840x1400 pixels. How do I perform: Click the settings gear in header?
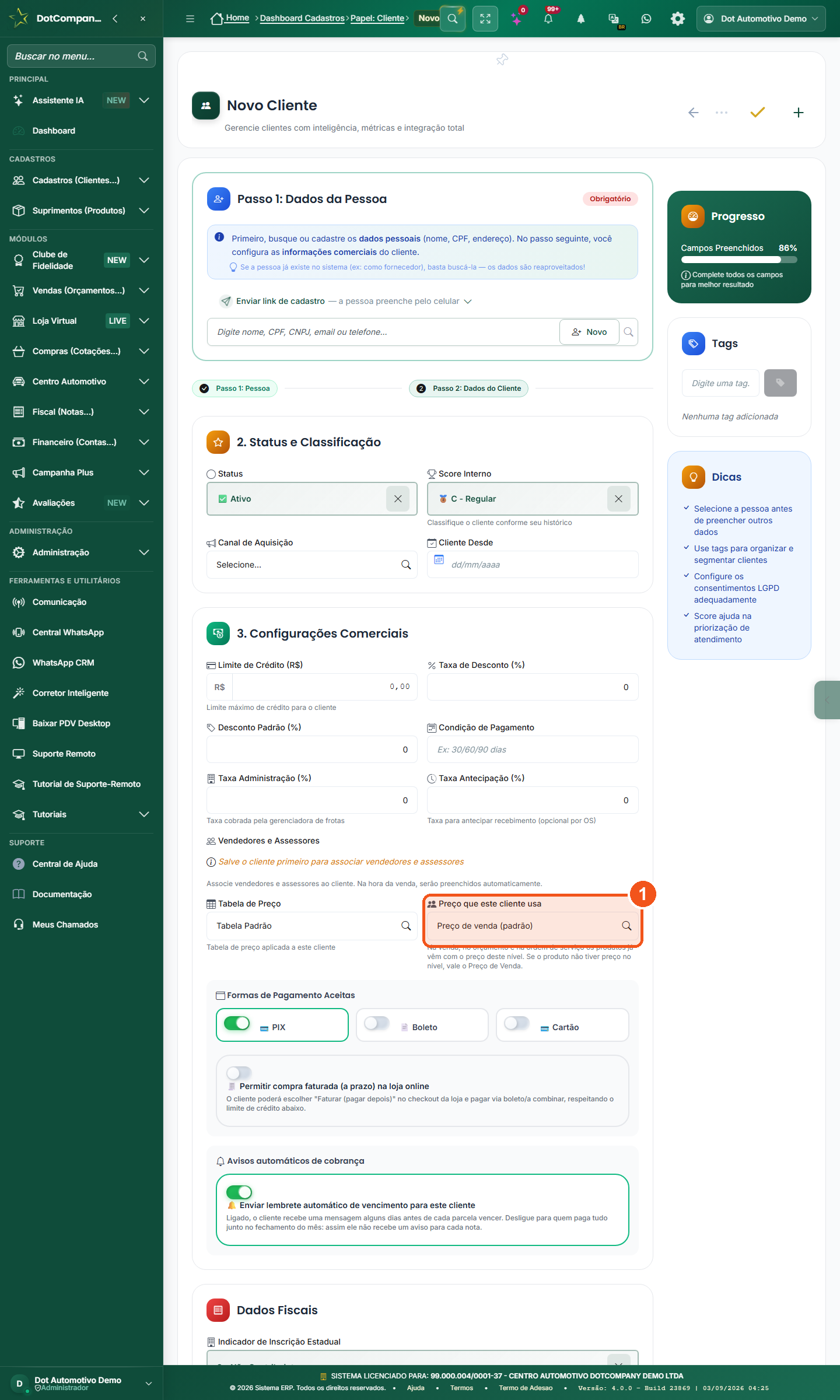coord(677,19)
